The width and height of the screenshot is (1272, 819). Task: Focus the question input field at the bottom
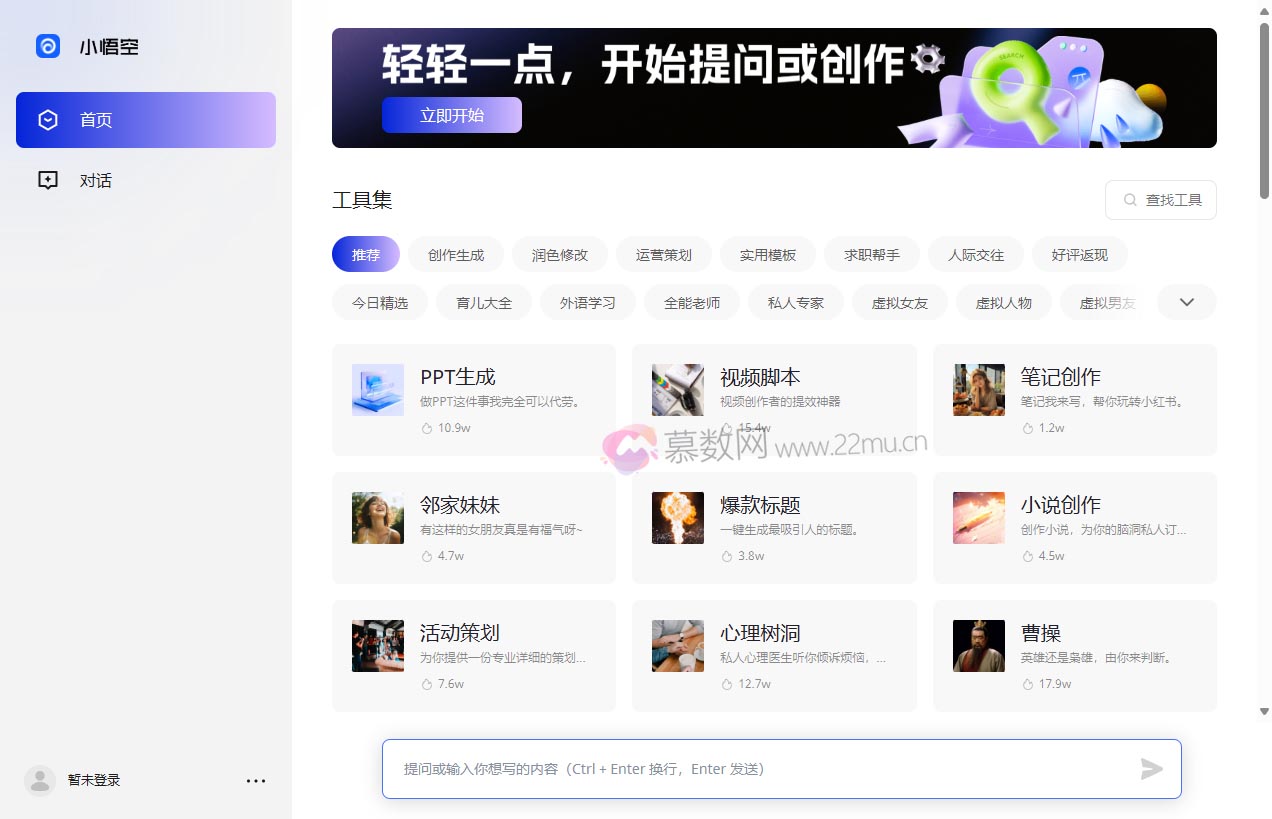pyautogui.click(x=760, y=769)
